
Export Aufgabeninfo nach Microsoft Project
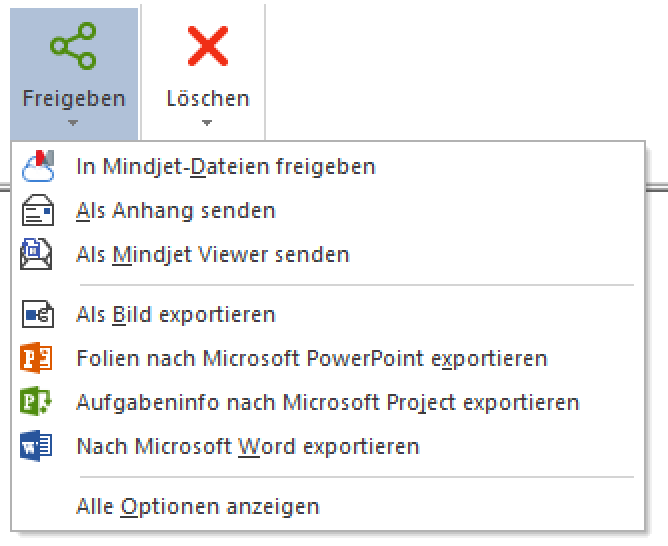tap(327, 402)
